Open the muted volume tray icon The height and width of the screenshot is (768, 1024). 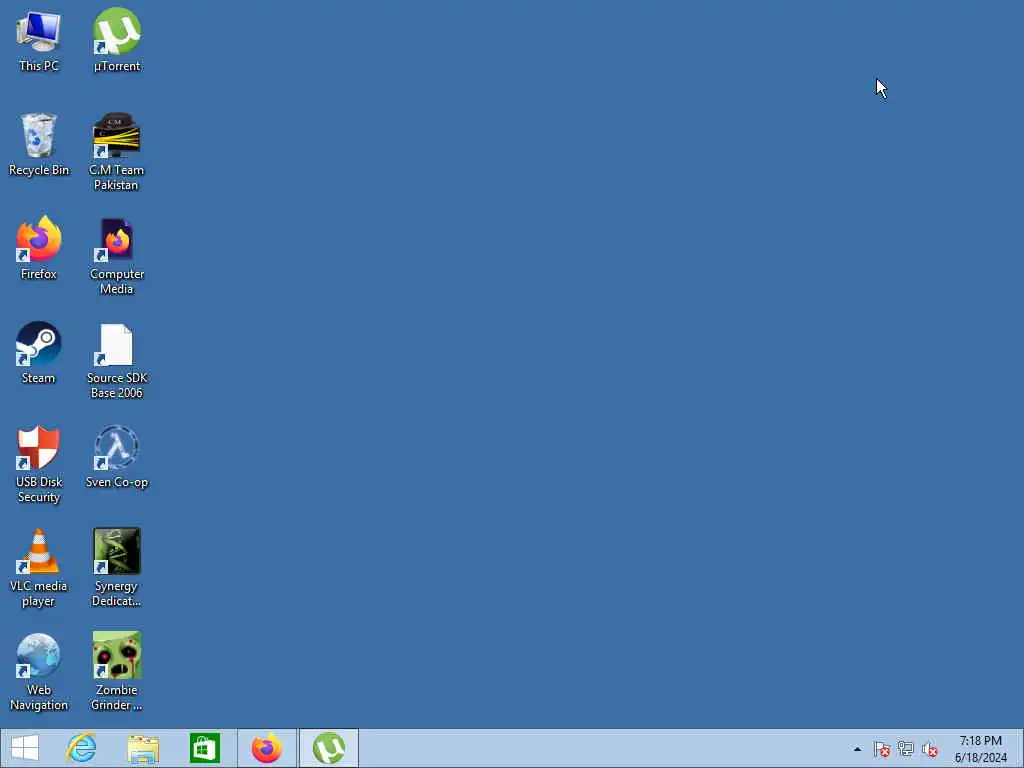click(x=930, y=749)
